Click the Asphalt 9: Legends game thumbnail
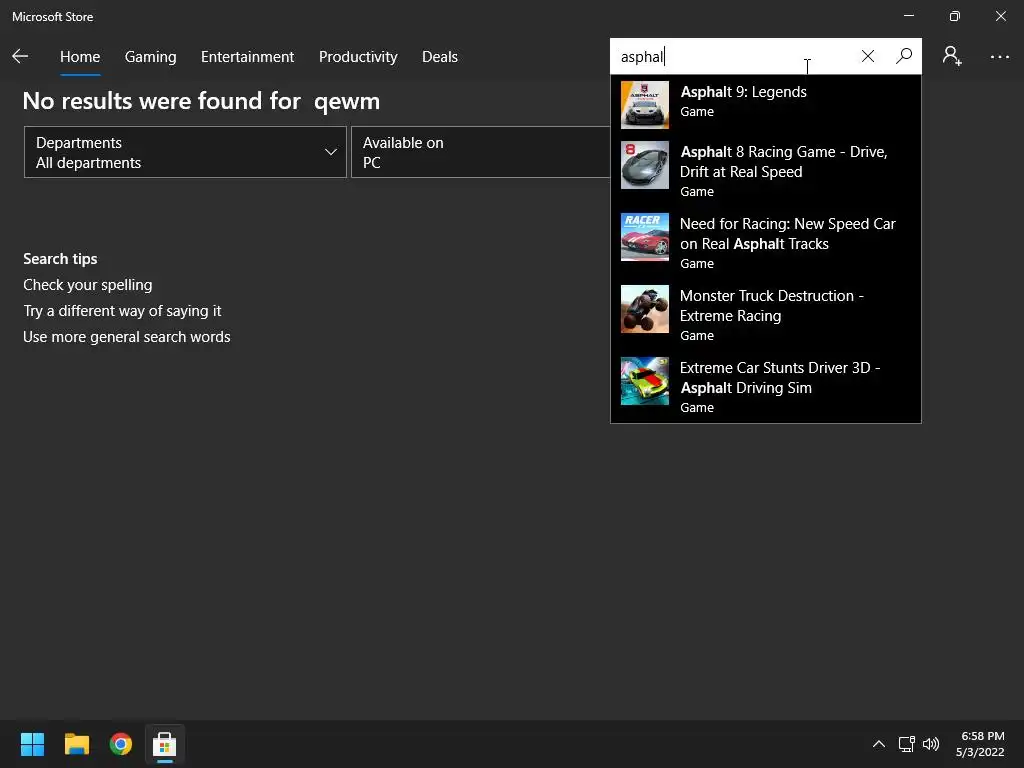The width and height of the screenshot is (1024, 768). click(645, 104)
